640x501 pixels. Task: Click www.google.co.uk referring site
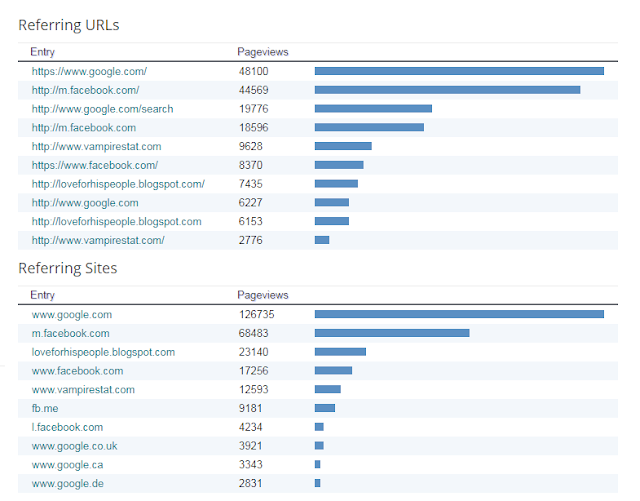(x=75, y=446)
